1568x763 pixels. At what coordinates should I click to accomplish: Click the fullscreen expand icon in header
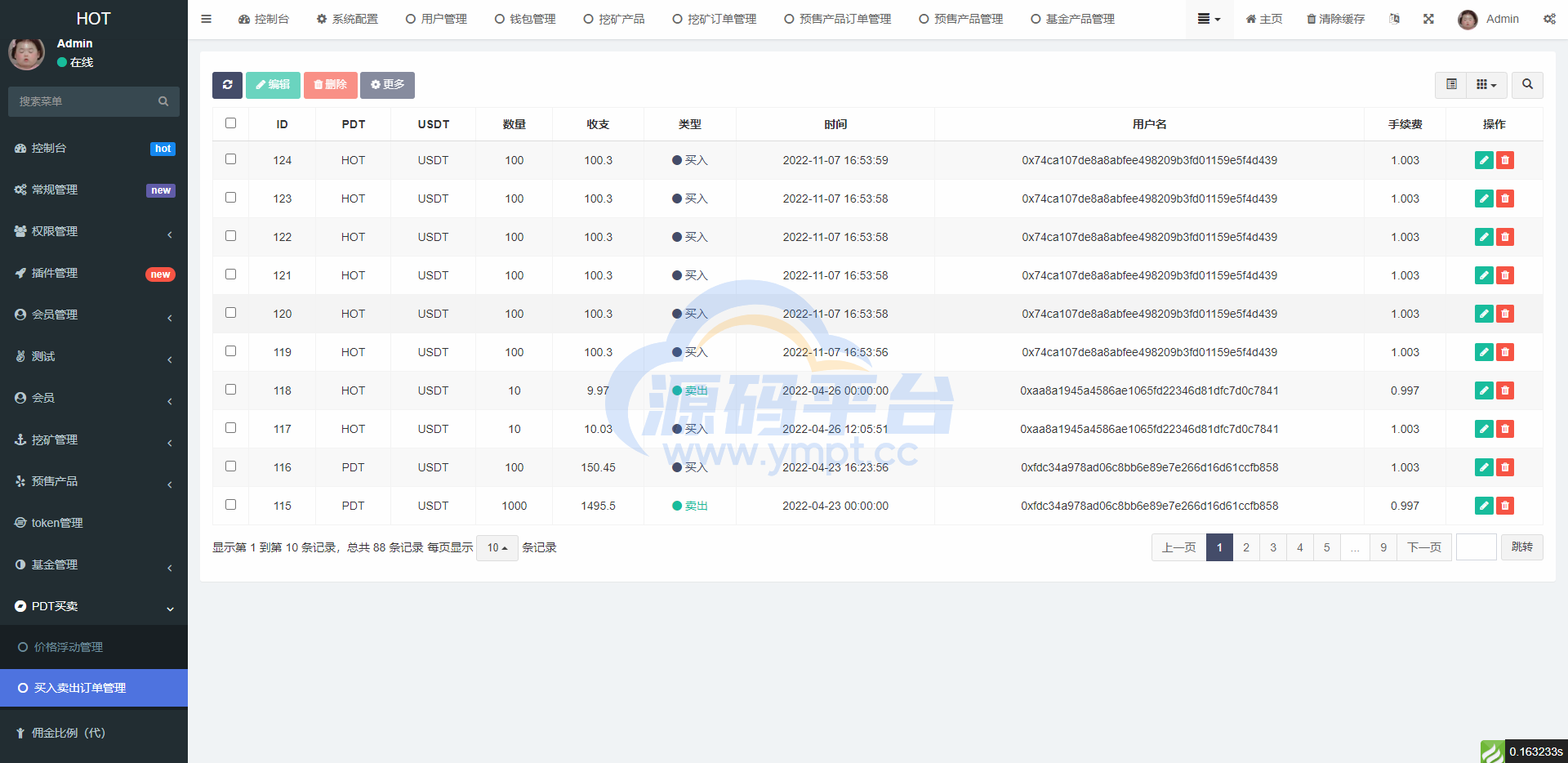click(1428, 19)
